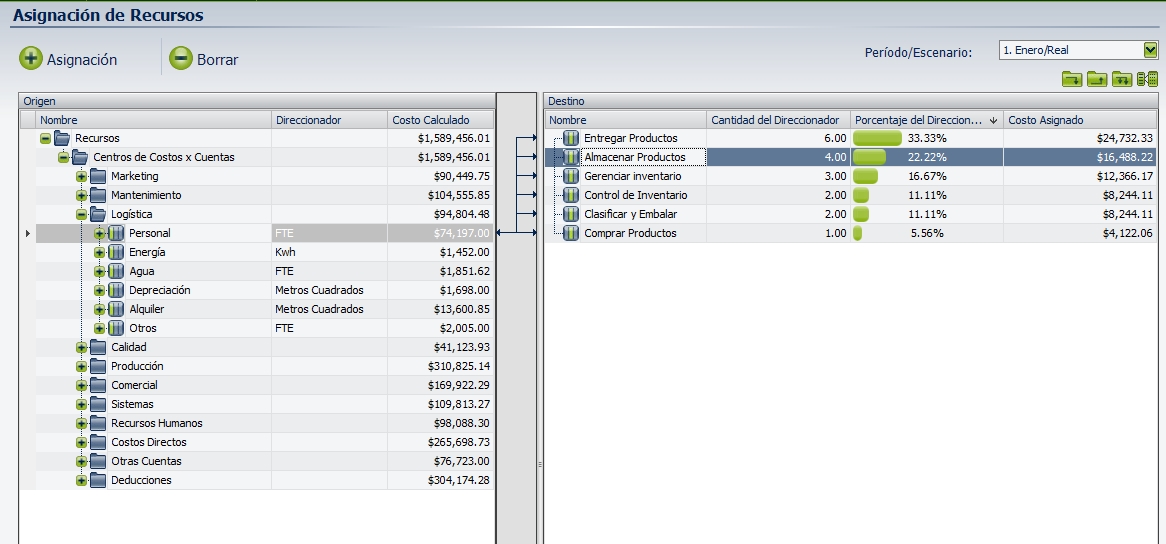Select the Otras Cuentas folder icon
The image size is (1166, 544).
coord(98,462)
